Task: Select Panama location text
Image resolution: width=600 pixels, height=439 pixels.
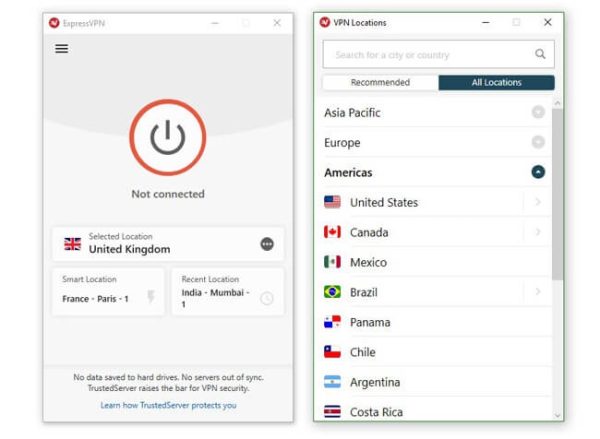Action: click(370, 322)
